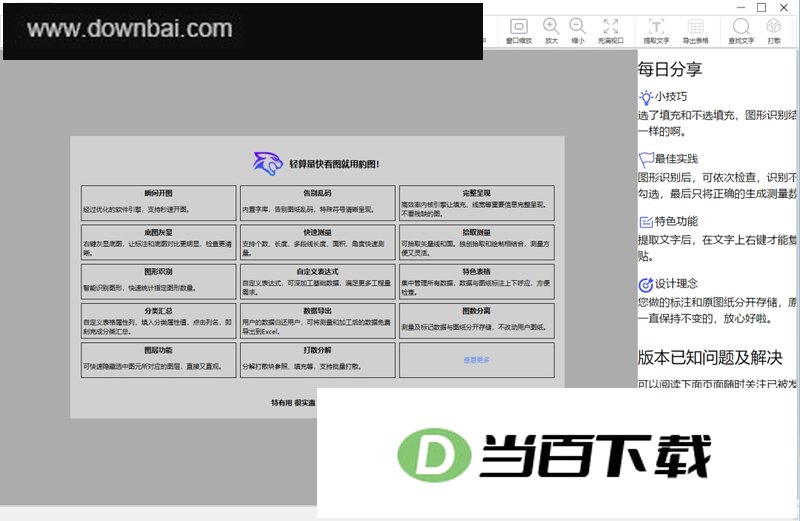Click the 打散分解 feature card
Image resolution: width=800 pixels, height=521 pixels.
point(318,360)
